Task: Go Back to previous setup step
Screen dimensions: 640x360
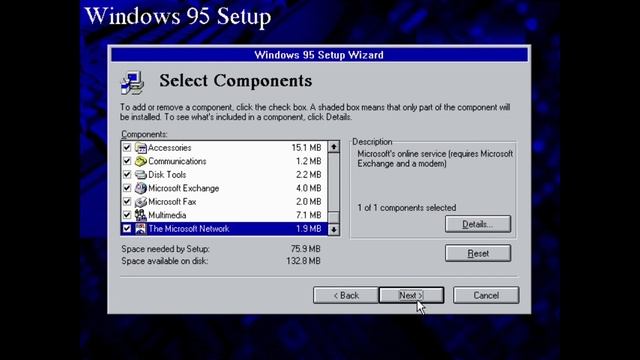Action: [346, 295]
